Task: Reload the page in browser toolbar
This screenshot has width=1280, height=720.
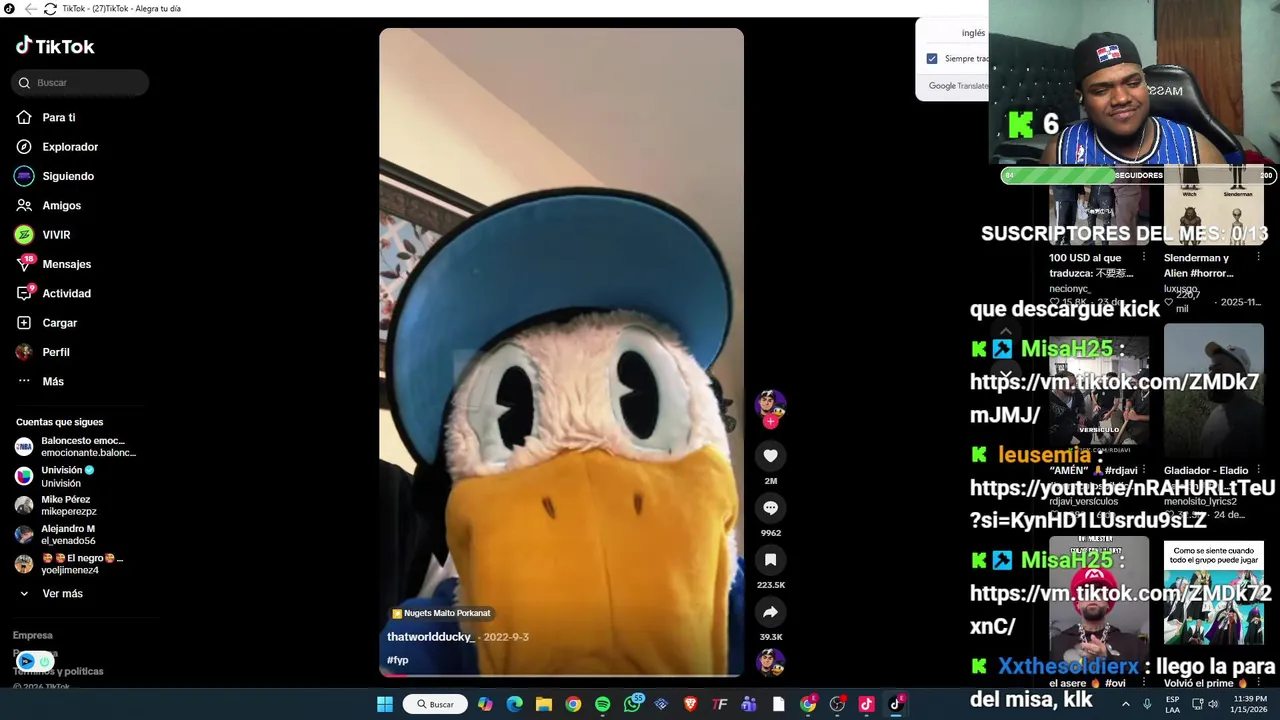Action: point(50,9)
